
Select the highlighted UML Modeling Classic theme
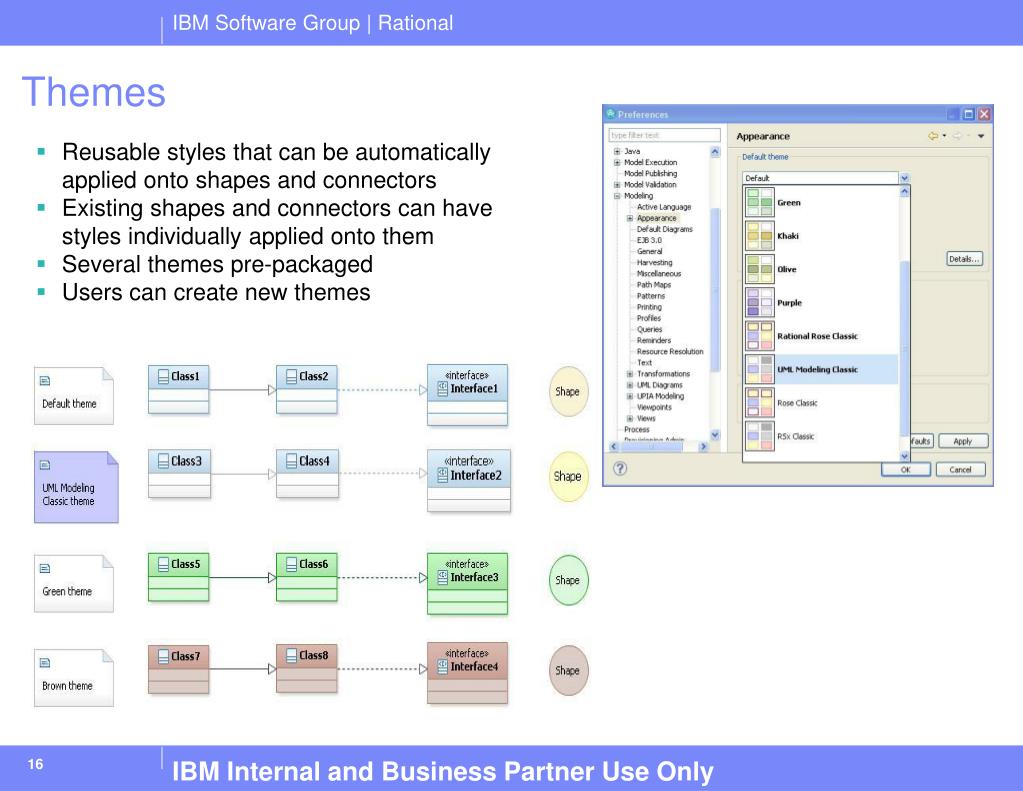click(x=821, y=369)
